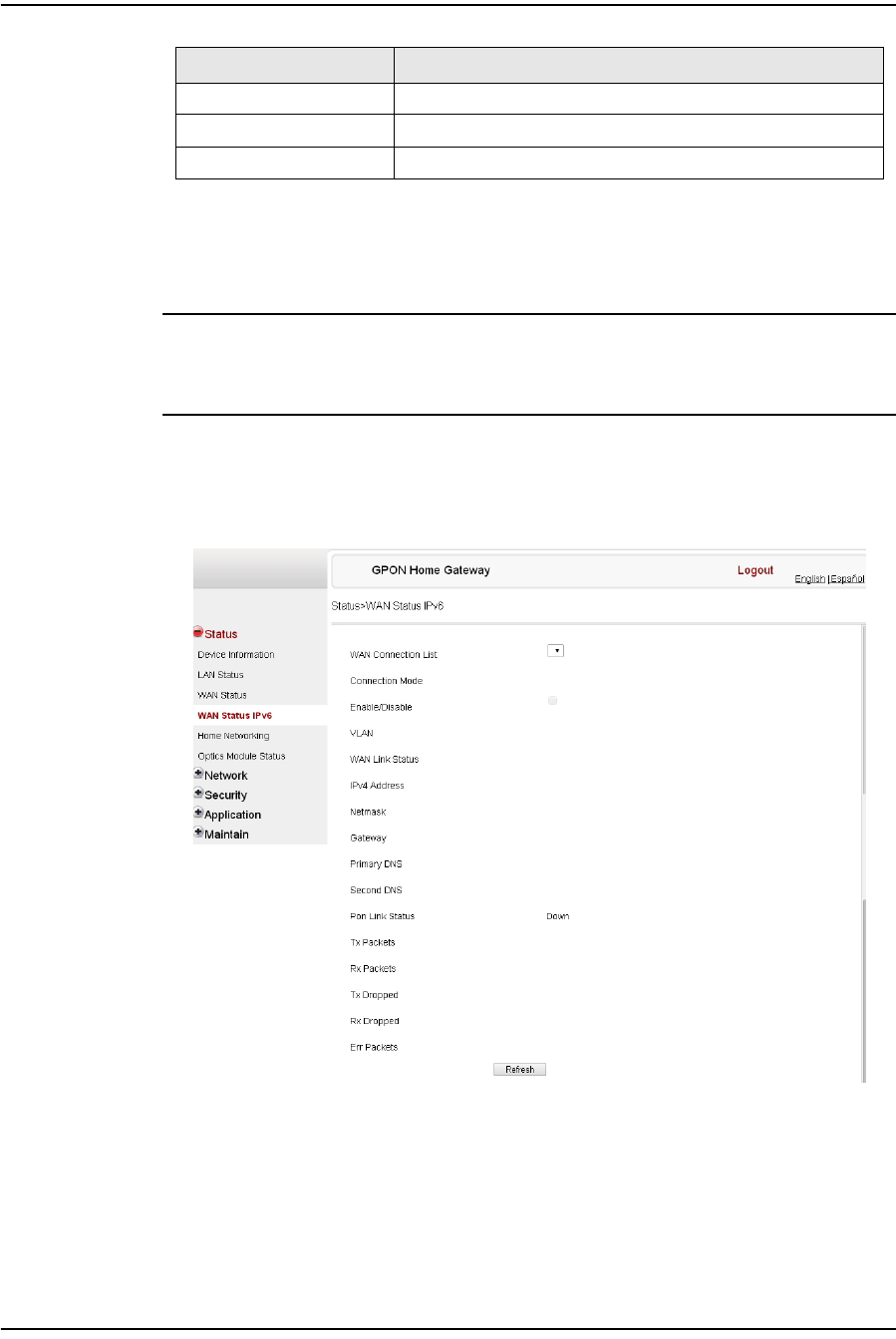Open LAN Status page

click(220, 675)
